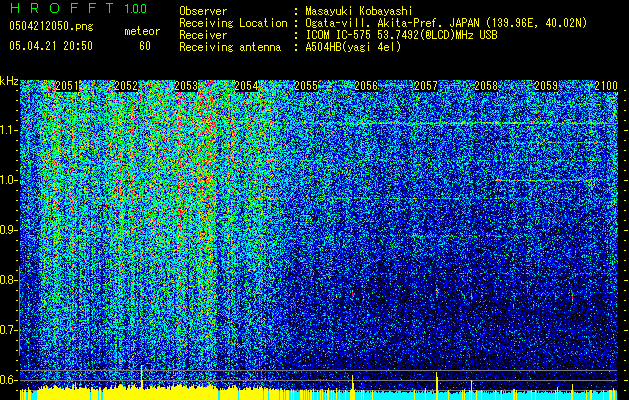Viewport: 629px width, 400px height.
Task: Select the file name 0504212050.png
Action: click(x=51, y=27)
